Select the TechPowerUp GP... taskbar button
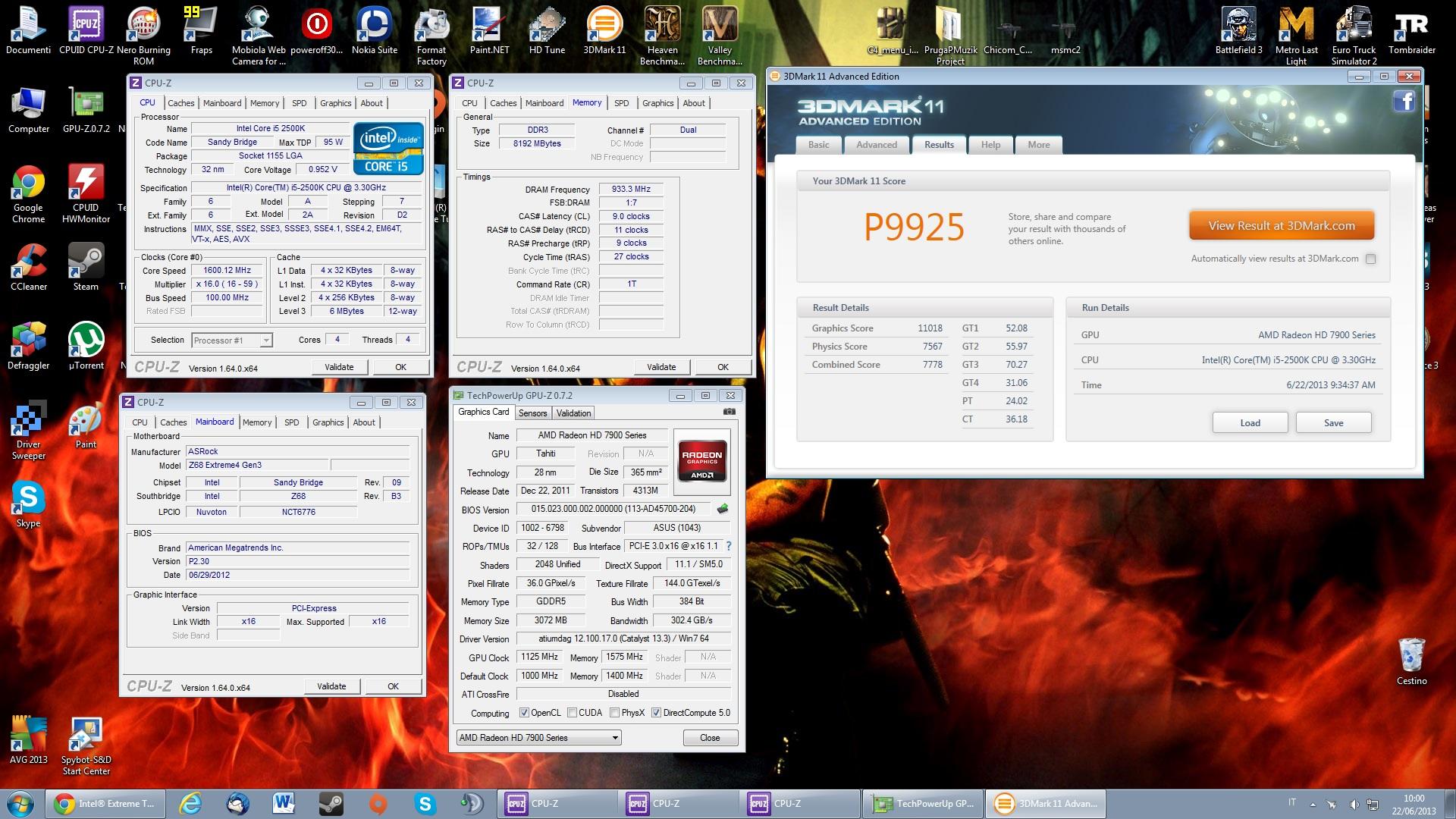Image resolution: width=1456 pixels, height=819 pixels. 923,803
